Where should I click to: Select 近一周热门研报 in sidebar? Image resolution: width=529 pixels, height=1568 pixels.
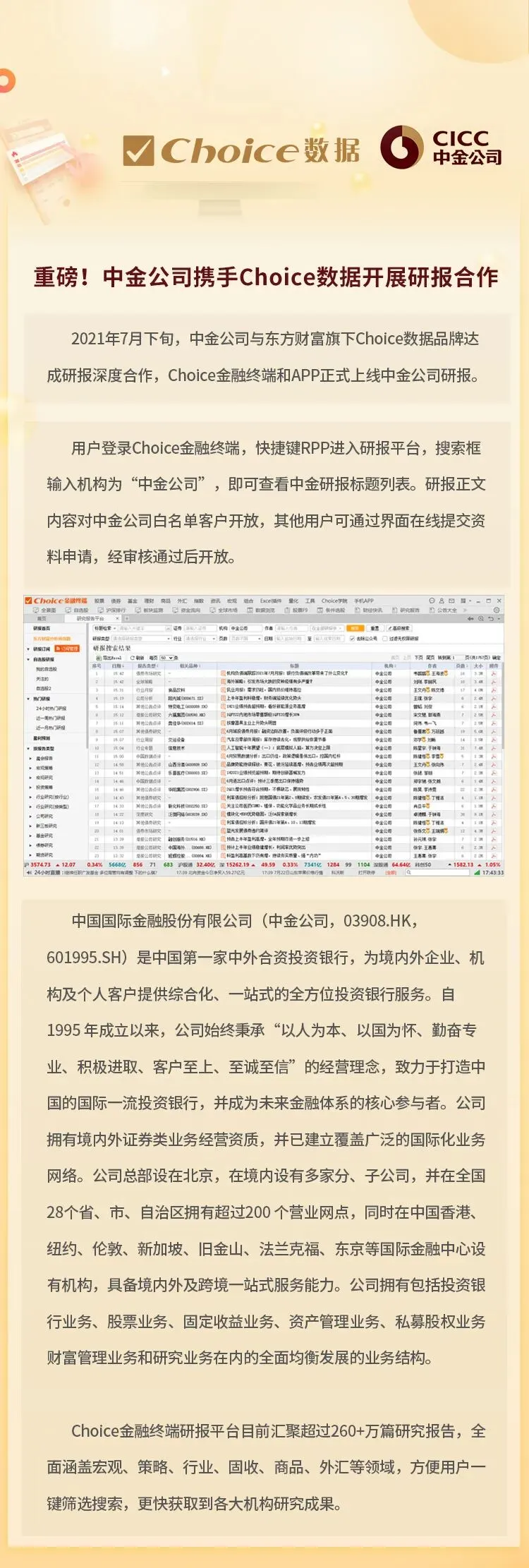(x=51, y=717)
